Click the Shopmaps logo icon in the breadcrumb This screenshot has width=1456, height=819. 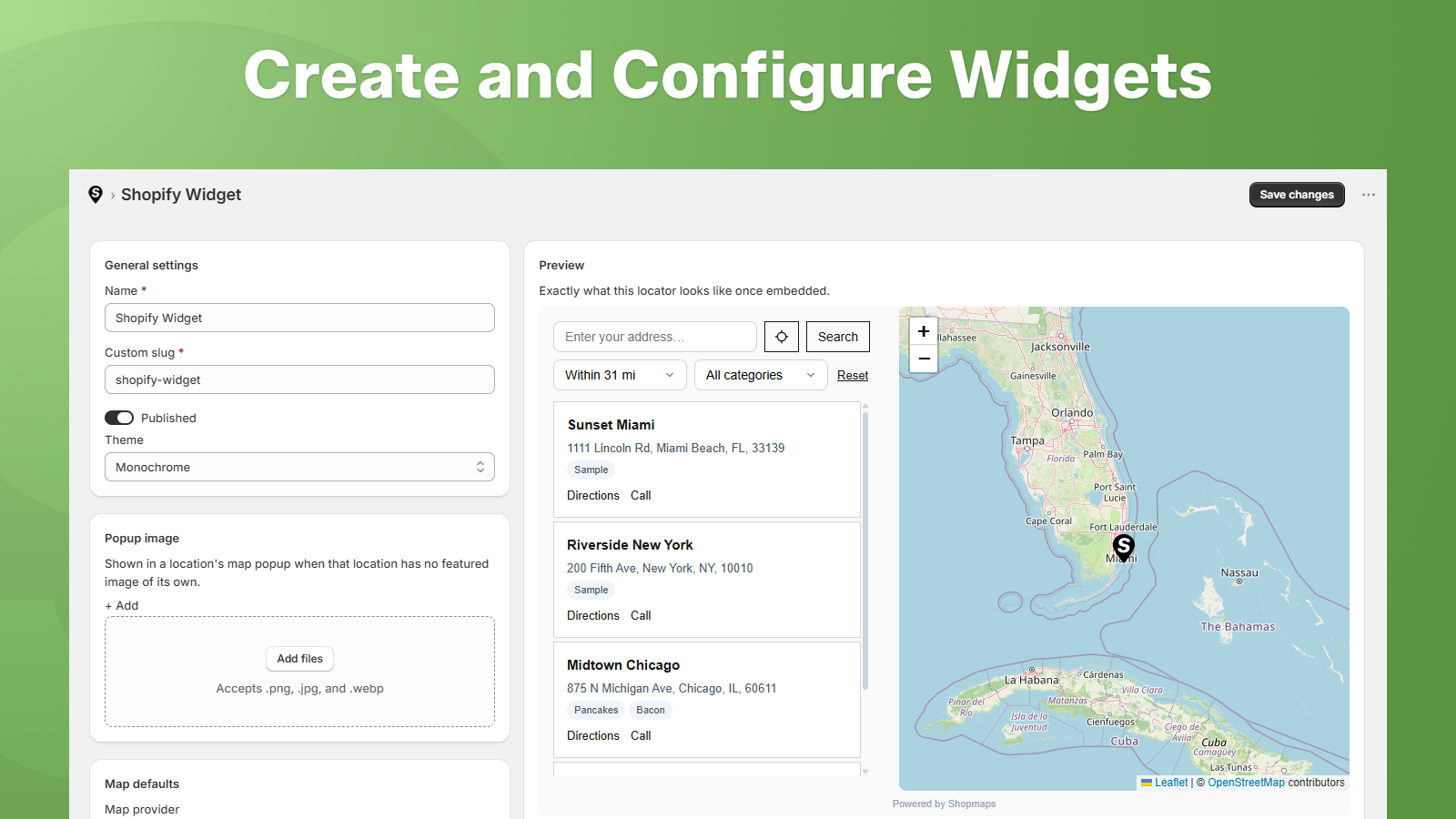click(x=96, y=194)
